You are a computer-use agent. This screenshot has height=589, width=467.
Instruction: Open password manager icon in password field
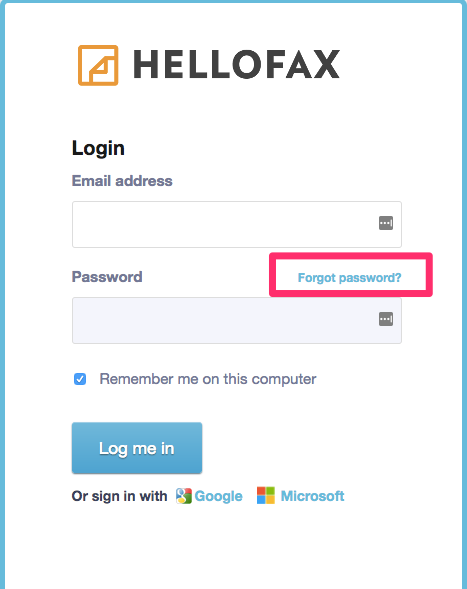(x=386, y=319)
